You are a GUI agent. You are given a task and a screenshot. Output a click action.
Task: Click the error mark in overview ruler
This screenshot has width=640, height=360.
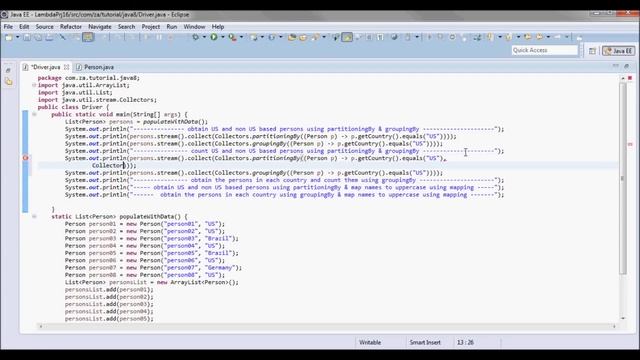630,144
